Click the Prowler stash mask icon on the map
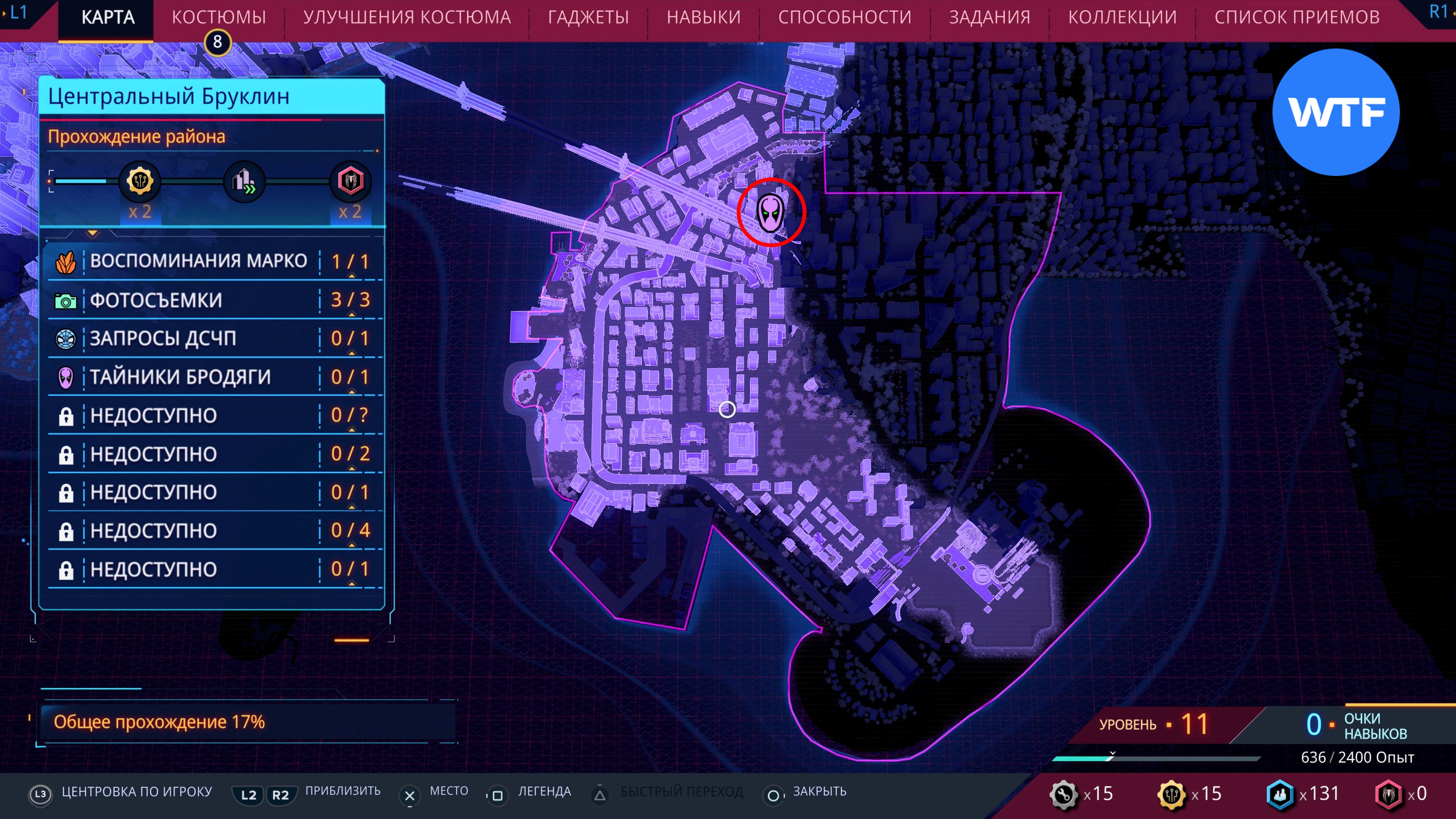1456x819 pixels. (770, 212)
